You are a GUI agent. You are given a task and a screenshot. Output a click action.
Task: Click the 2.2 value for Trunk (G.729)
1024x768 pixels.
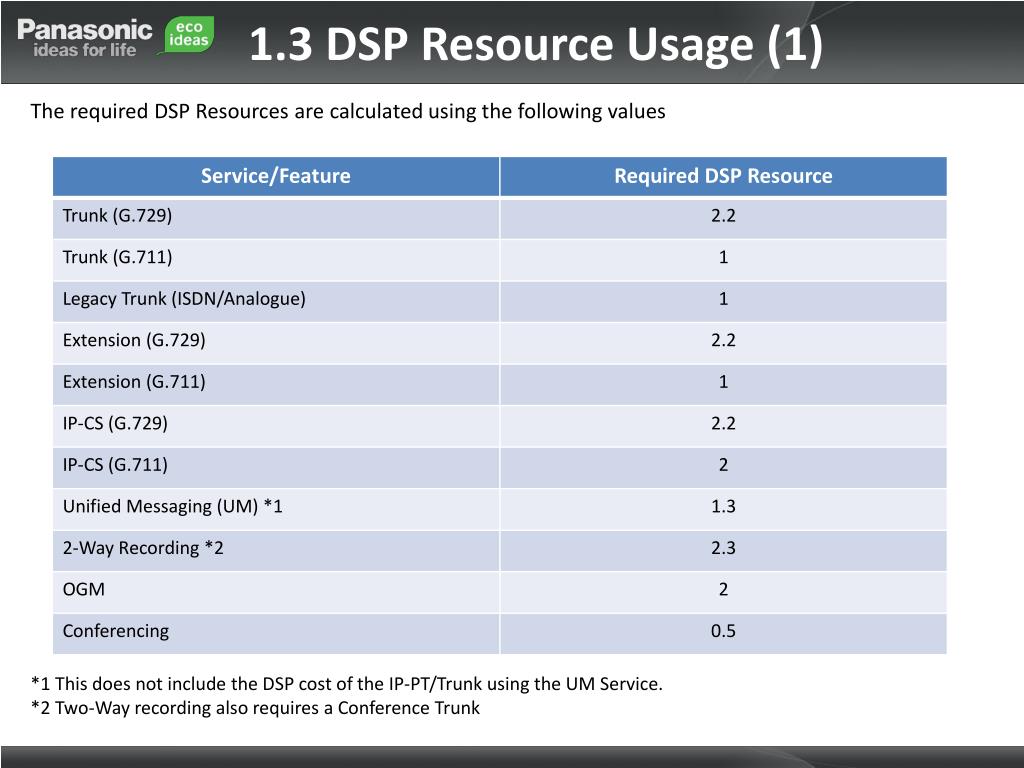tap(723, 216)
